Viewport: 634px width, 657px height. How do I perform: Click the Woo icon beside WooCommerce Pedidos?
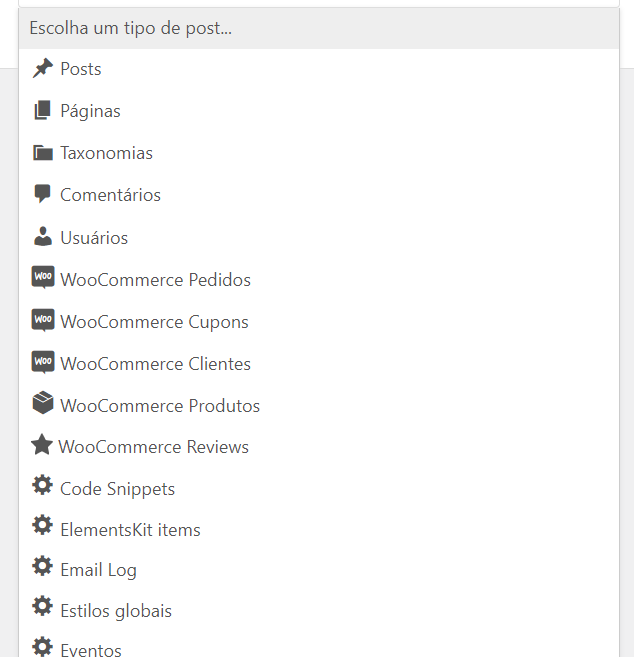click(x=43, y=277)
